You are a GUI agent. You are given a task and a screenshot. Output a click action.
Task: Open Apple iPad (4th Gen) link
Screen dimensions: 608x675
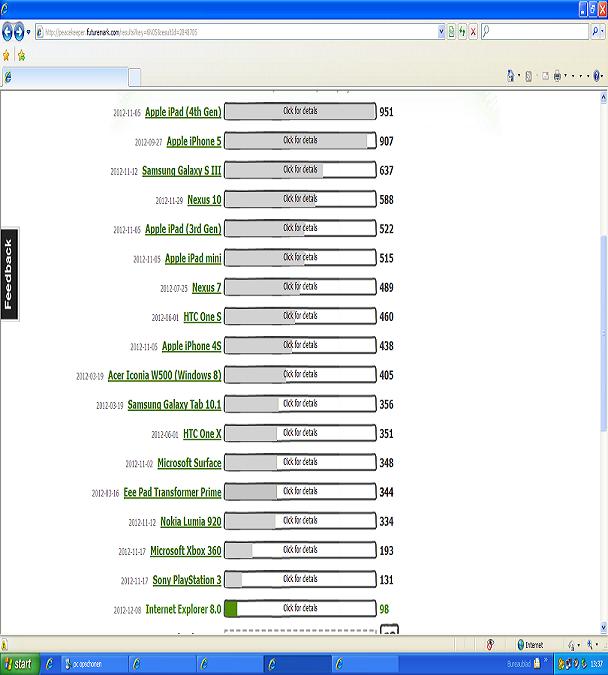(x=183, y=112)
